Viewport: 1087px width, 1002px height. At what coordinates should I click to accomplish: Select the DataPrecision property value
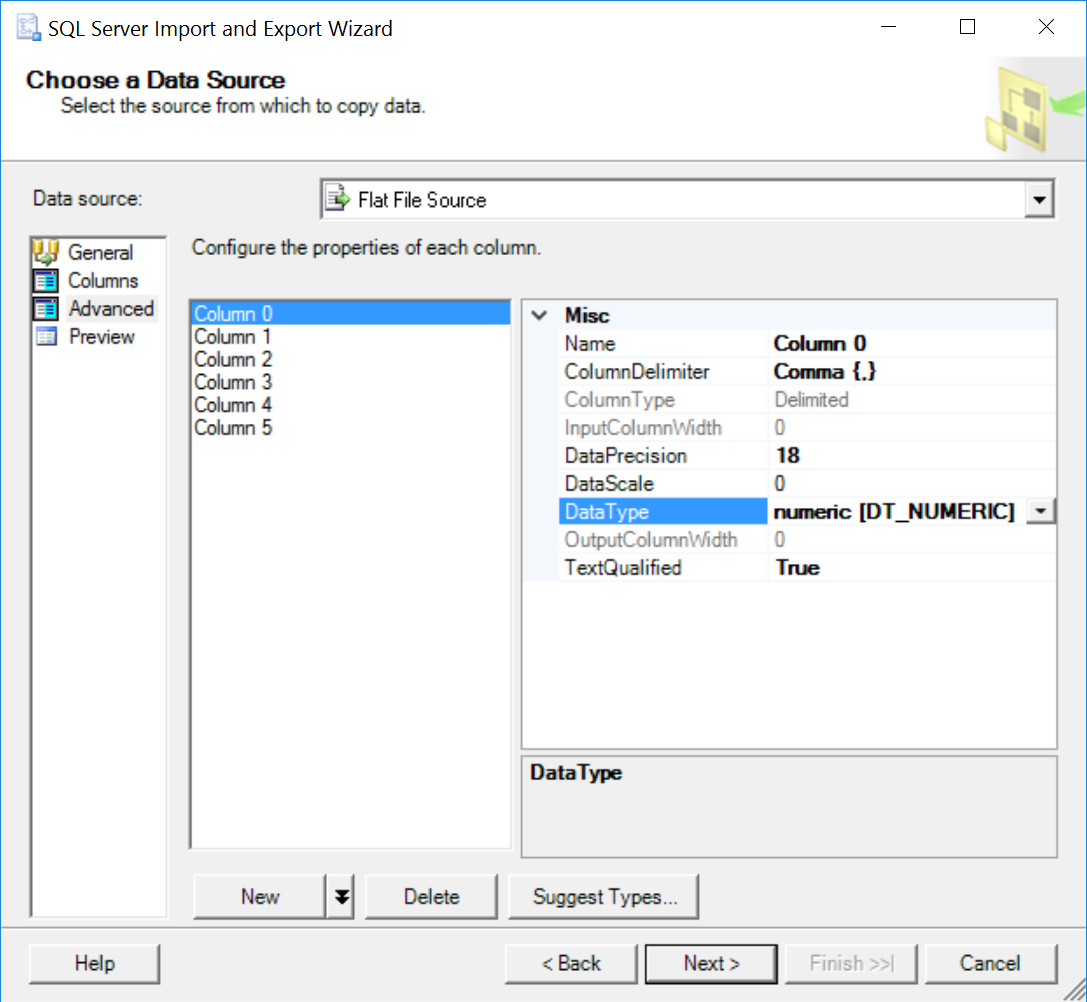click(x=910, y=456)
